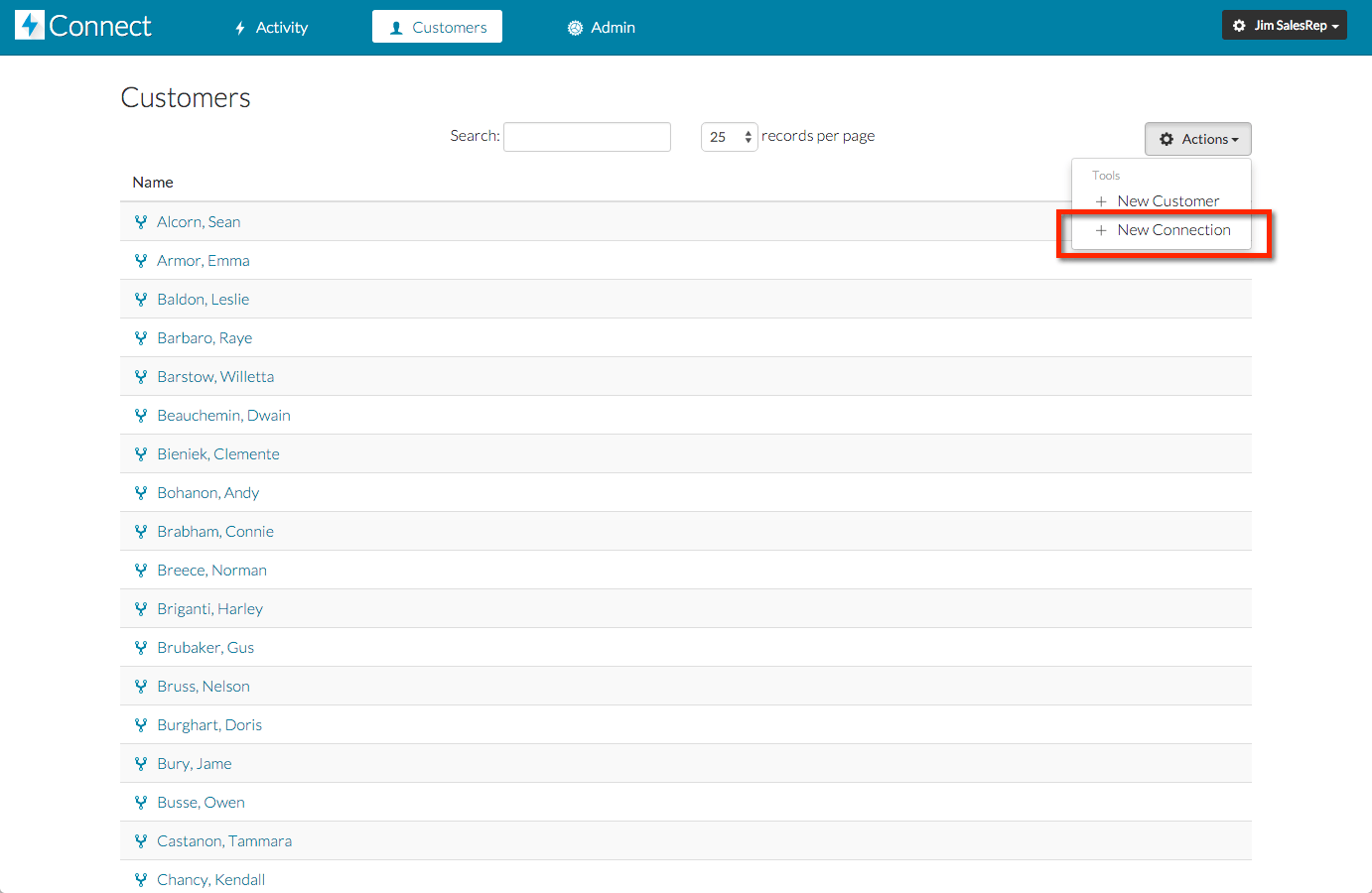Open customer Burghart, Doris

[209, 725]
